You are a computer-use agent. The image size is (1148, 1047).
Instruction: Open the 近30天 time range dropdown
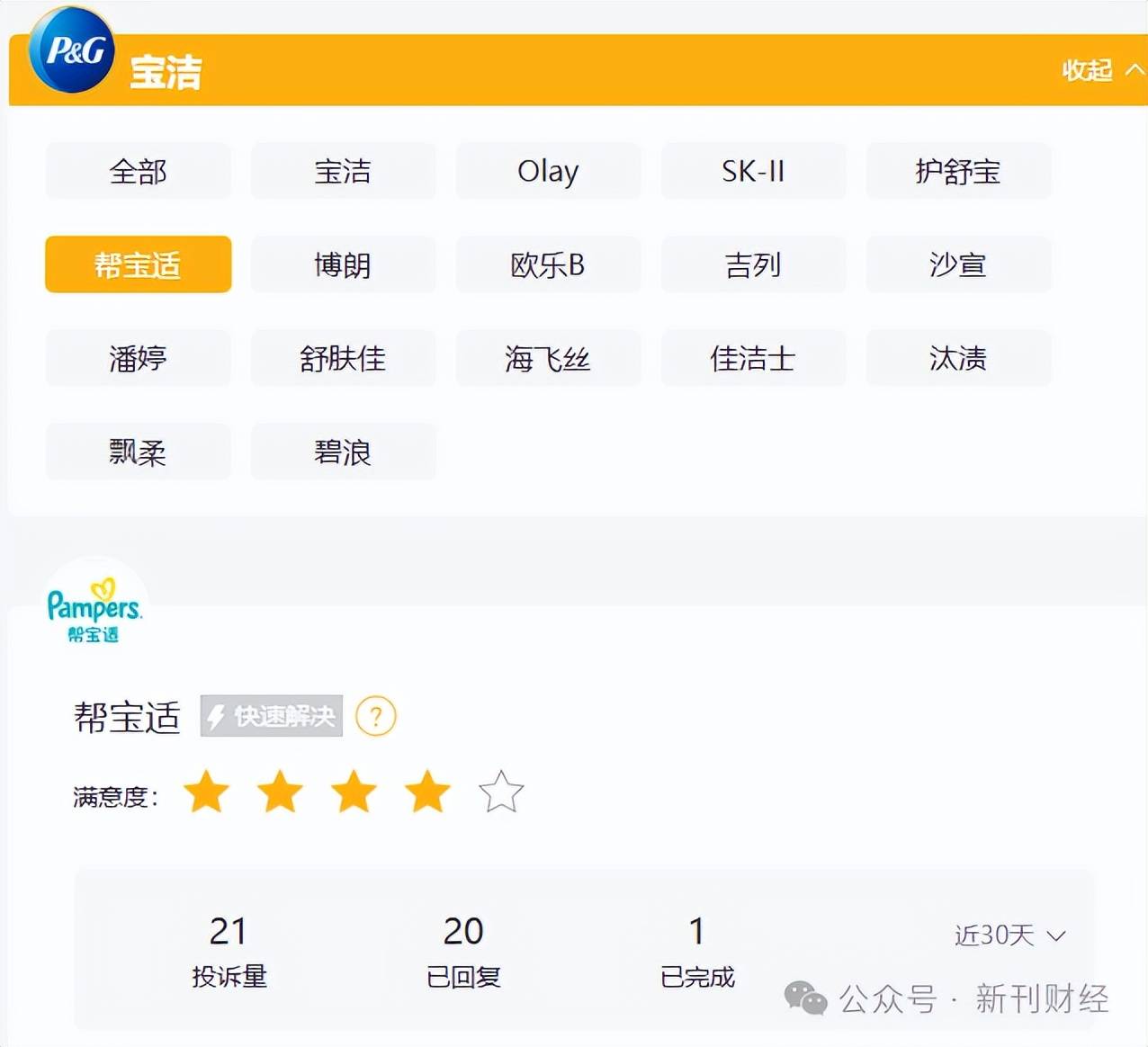coord(1009,935)
